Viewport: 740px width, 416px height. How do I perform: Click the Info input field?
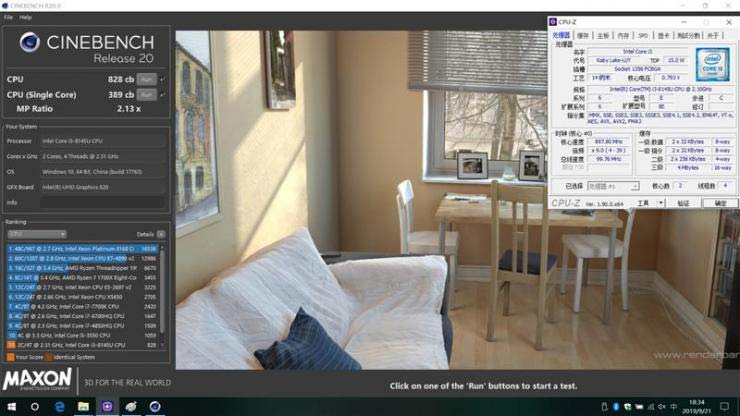[103, 203]
